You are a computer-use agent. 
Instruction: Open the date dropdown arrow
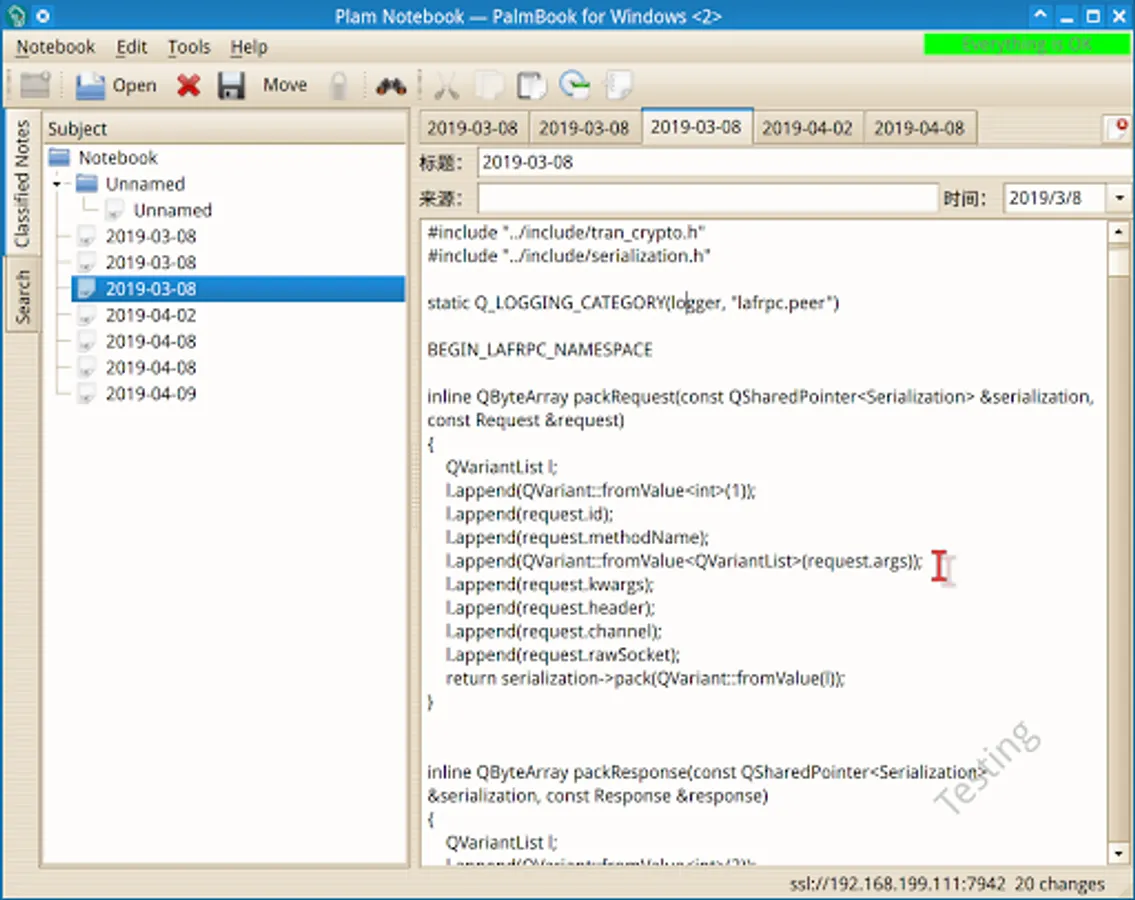[x=1119, y=198]
